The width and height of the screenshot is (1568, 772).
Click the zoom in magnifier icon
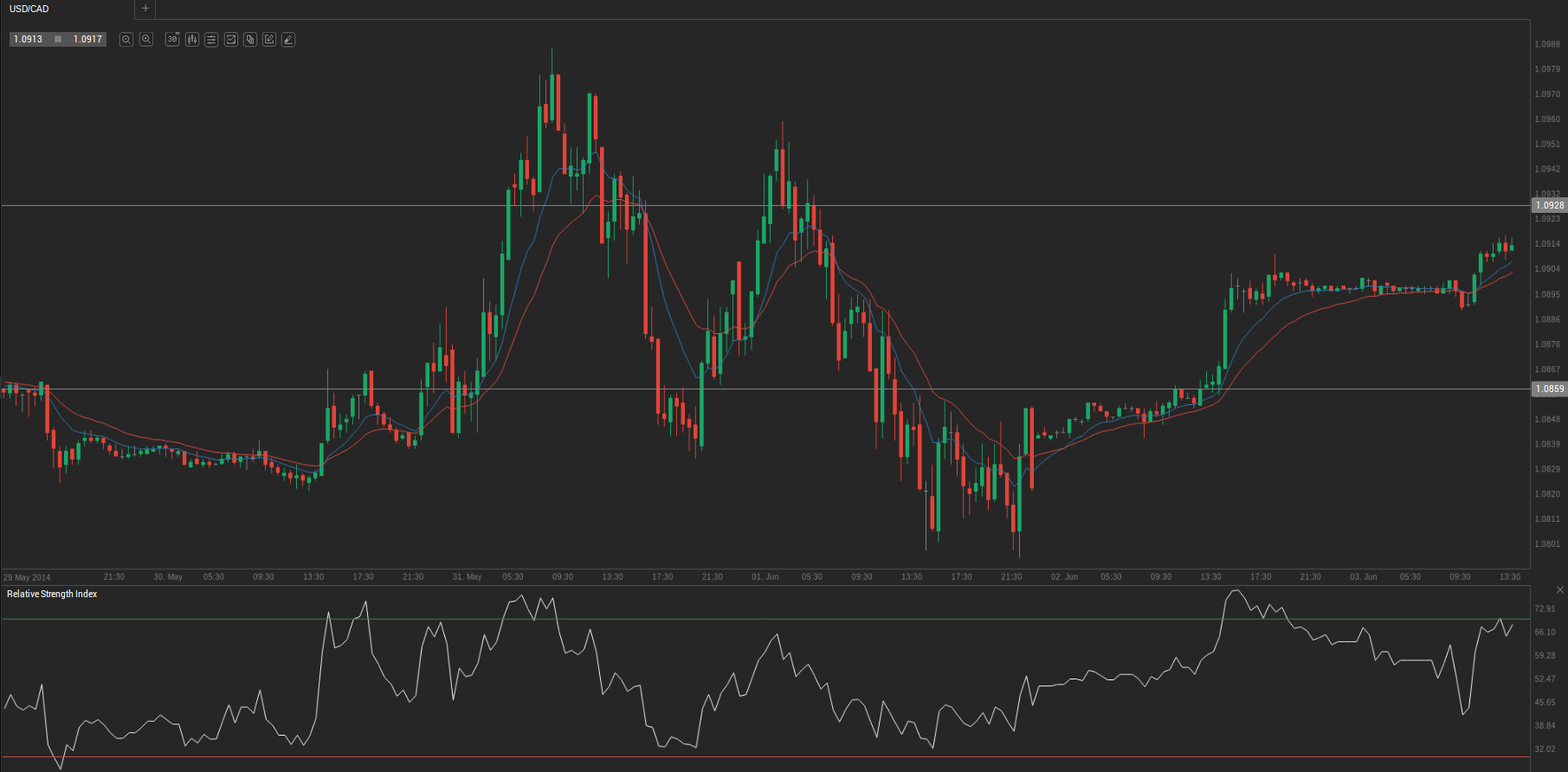pyautogui.click(x=146, y=40)
